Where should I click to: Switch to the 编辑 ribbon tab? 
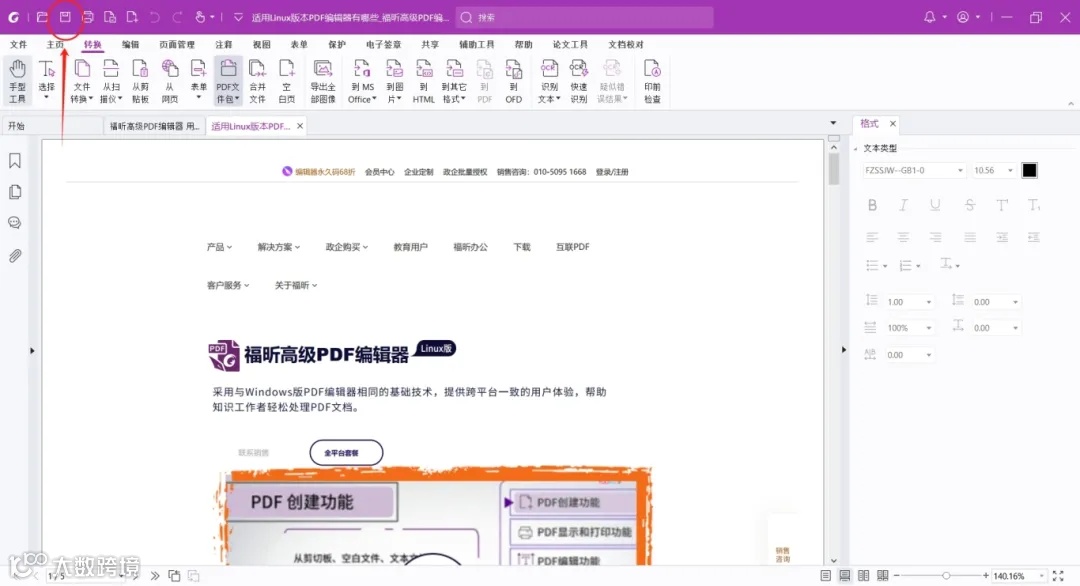(130, 44)
